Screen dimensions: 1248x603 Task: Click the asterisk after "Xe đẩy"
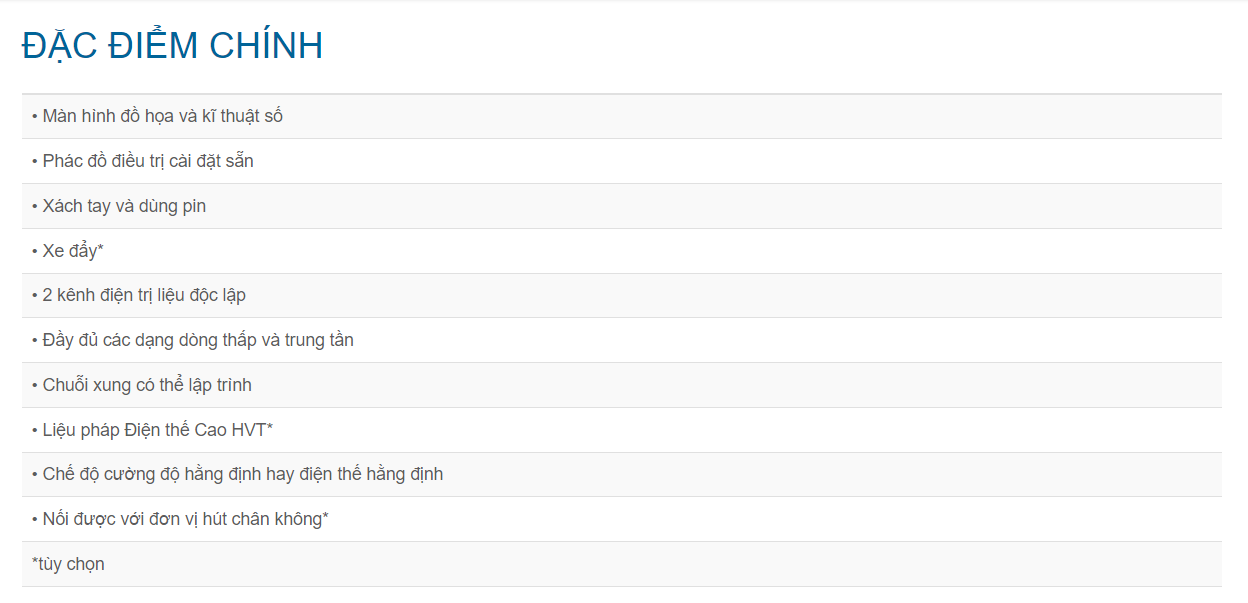click(101, 249)
